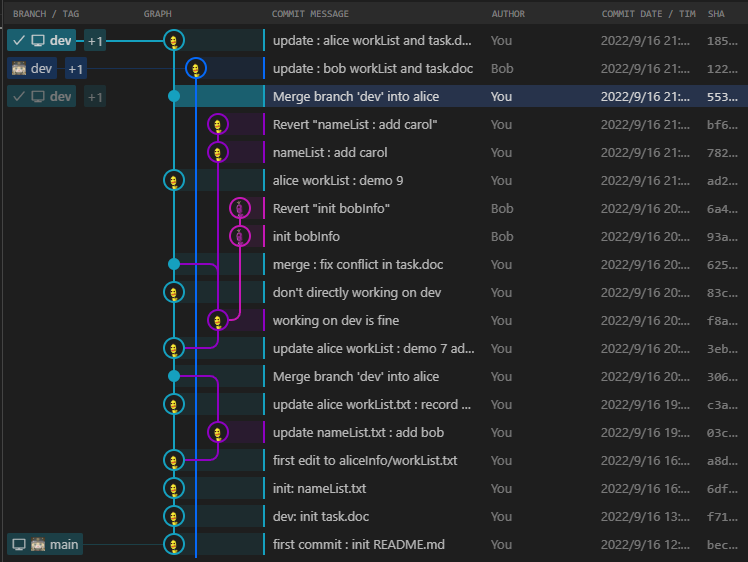The image size is (748, 562).
Task: Select the merge node of 'Merge branch 'dev' into alice' at 553
Action: (174, 96)
